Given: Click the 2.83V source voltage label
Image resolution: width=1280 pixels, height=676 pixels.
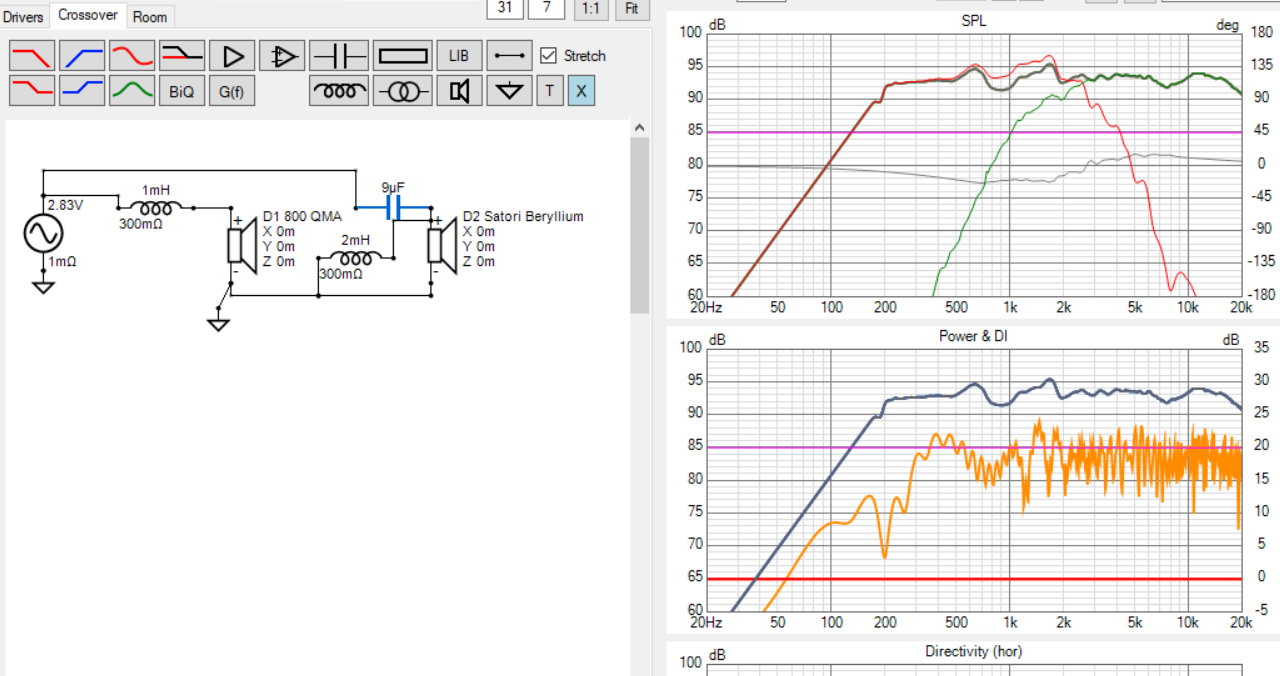Looking at the screenshot, I should pyautogui.click(x=64, y=205).
